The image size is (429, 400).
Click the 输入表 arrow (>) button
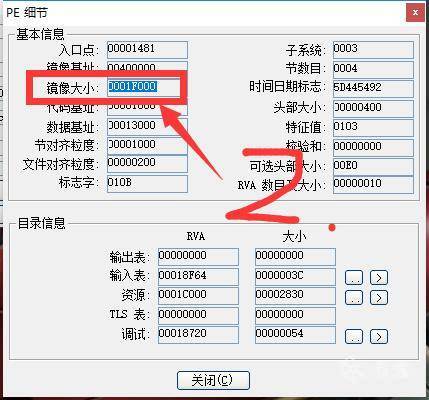click(x=379, y=277)
